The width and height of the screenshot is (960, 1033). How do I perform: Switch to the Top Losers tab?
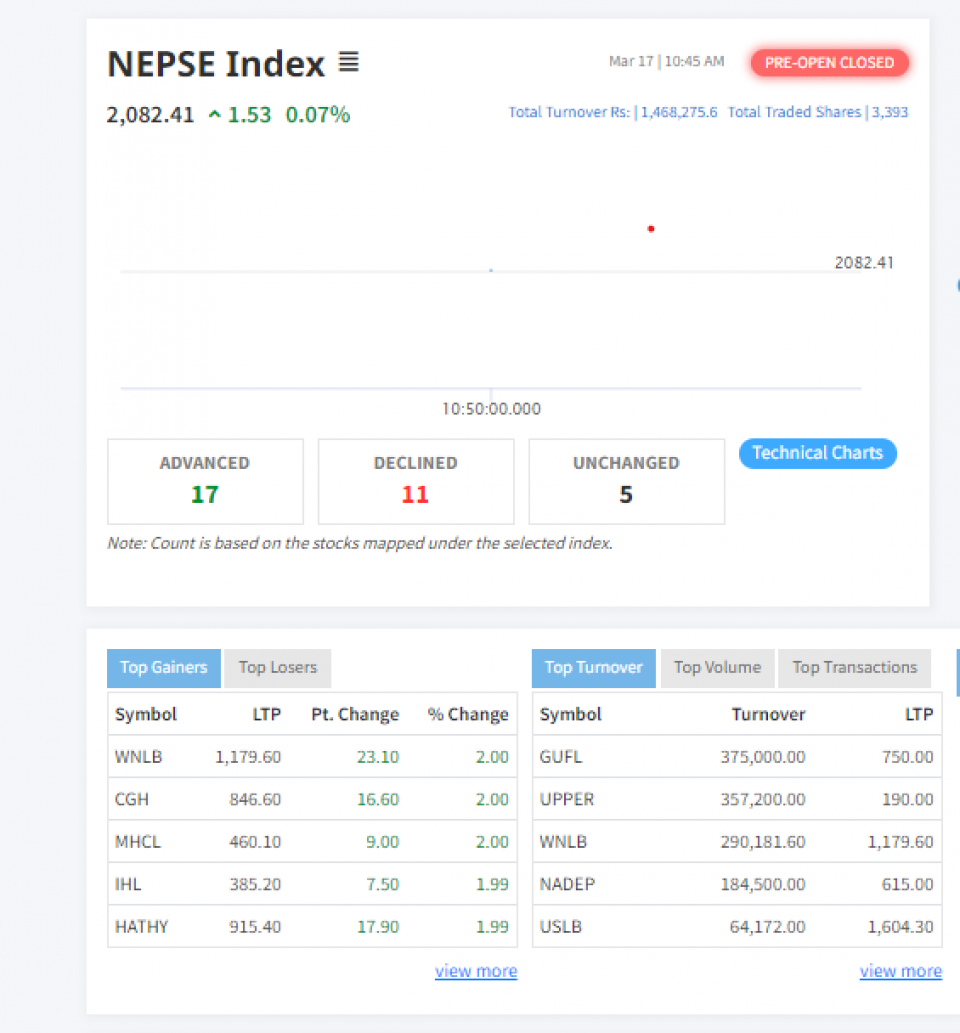coord(277,668)
